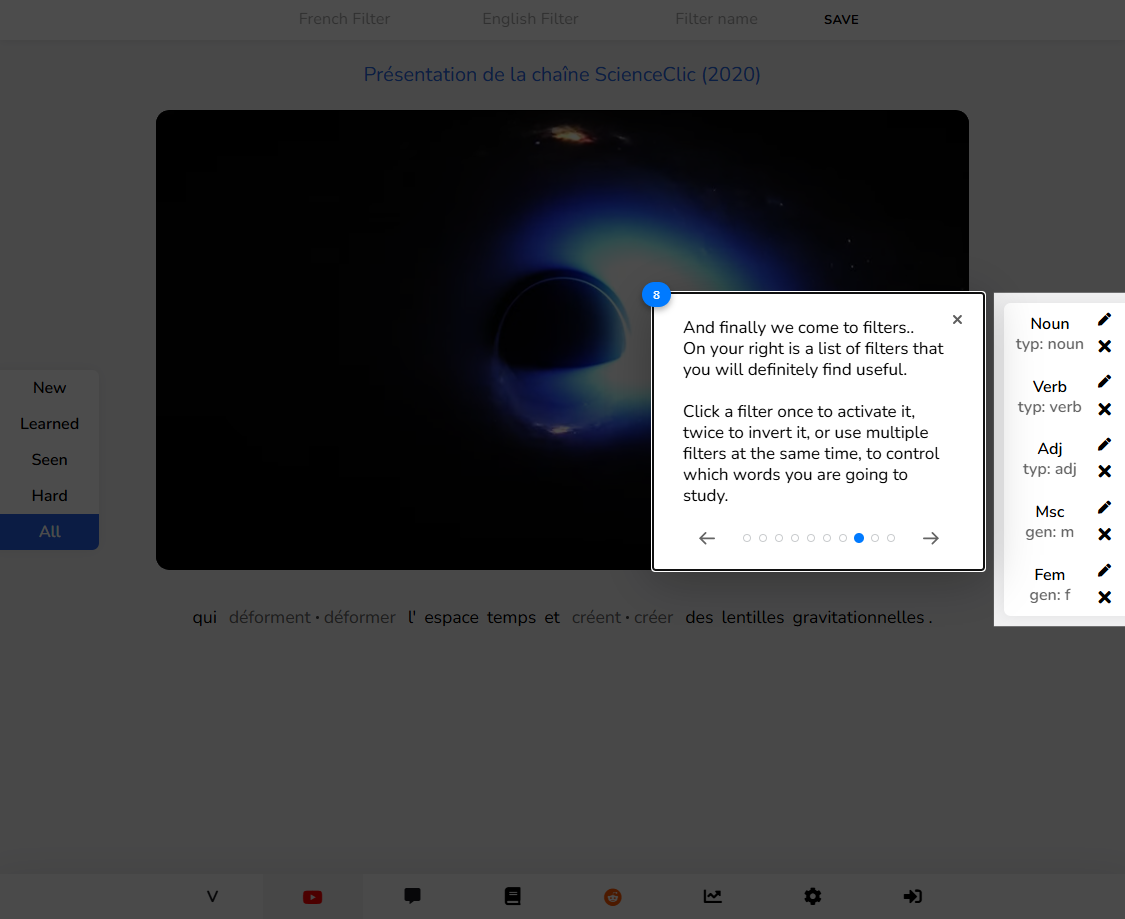Open the video title link ScienceClic
Image resolution: width=1125 pixels, height=919 pixels.
coord(562,75)
